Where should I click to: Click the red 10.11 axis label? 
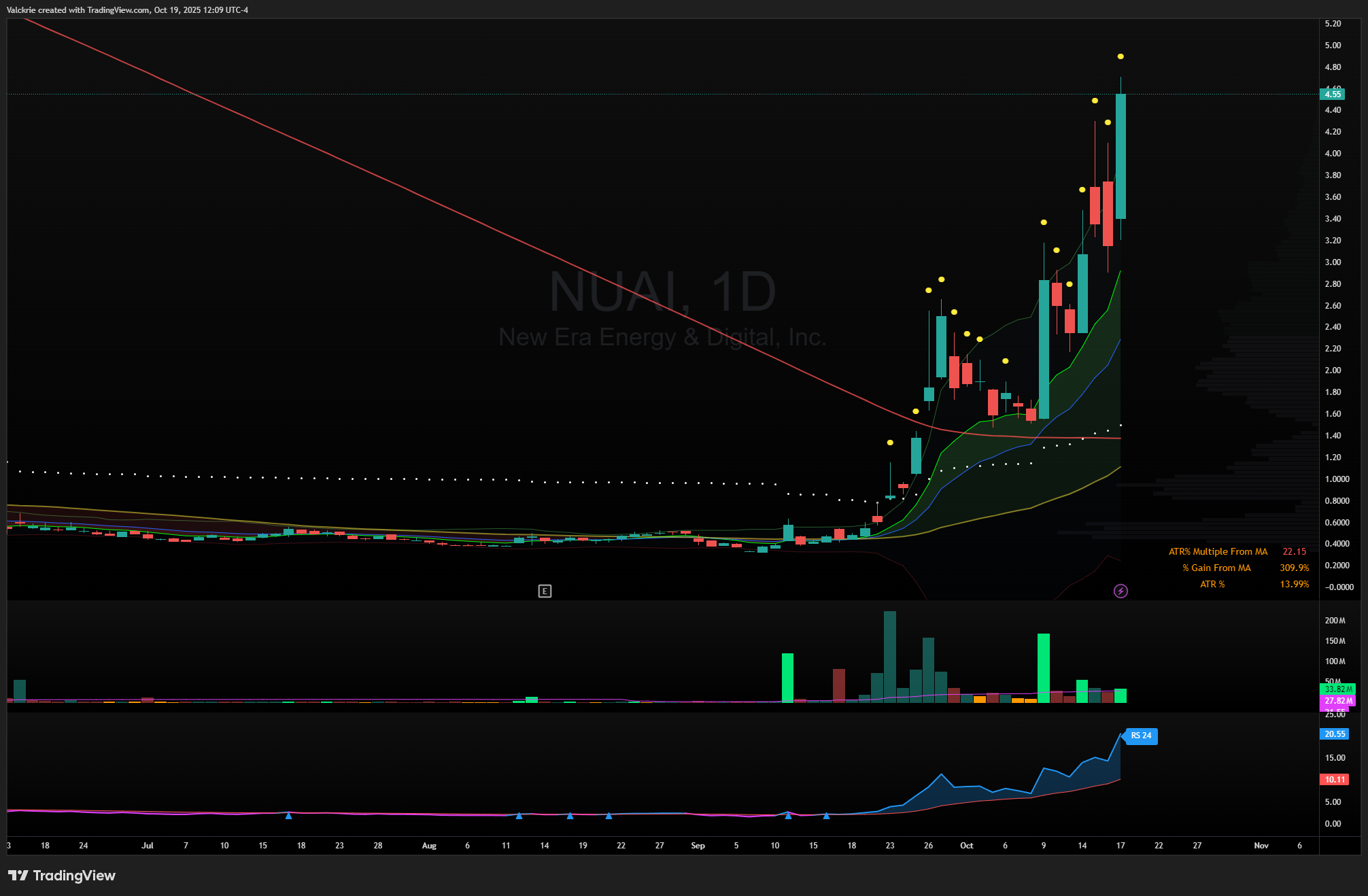click(1334, 779)
